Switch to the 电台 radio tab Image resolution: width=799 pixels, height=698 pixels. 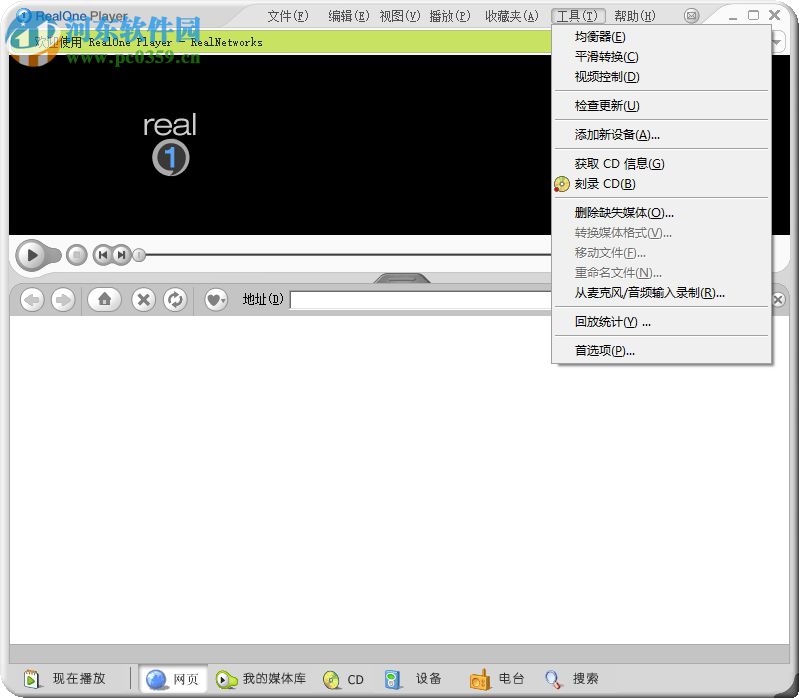497,679
